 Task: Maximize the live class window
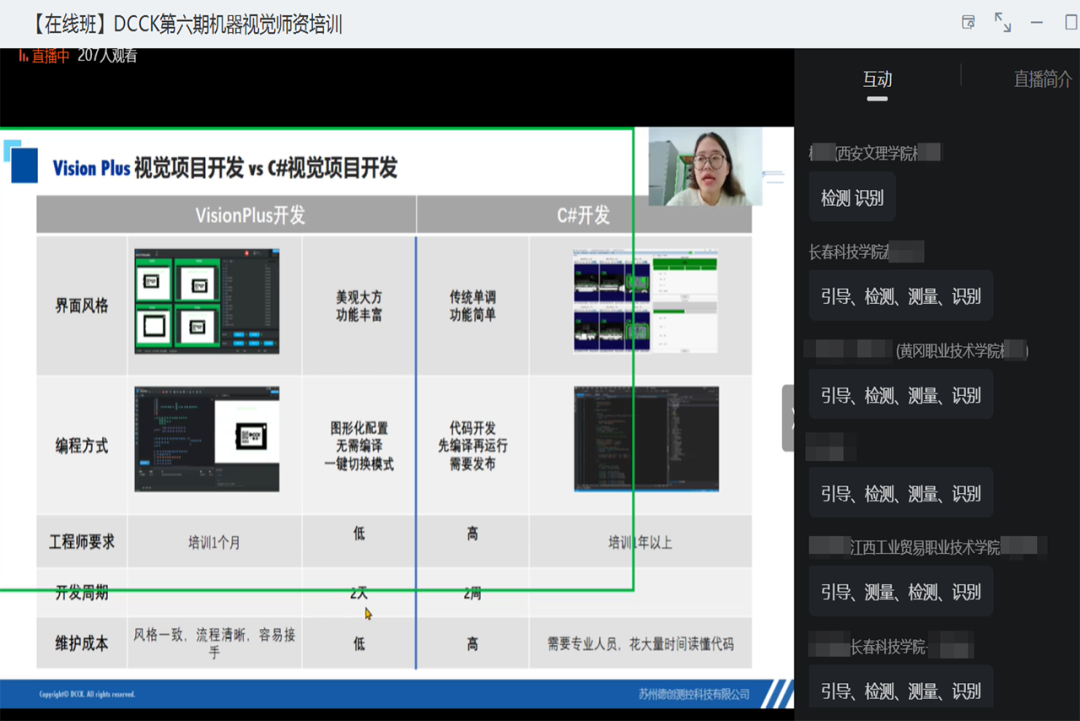(x=1071, y=23)
